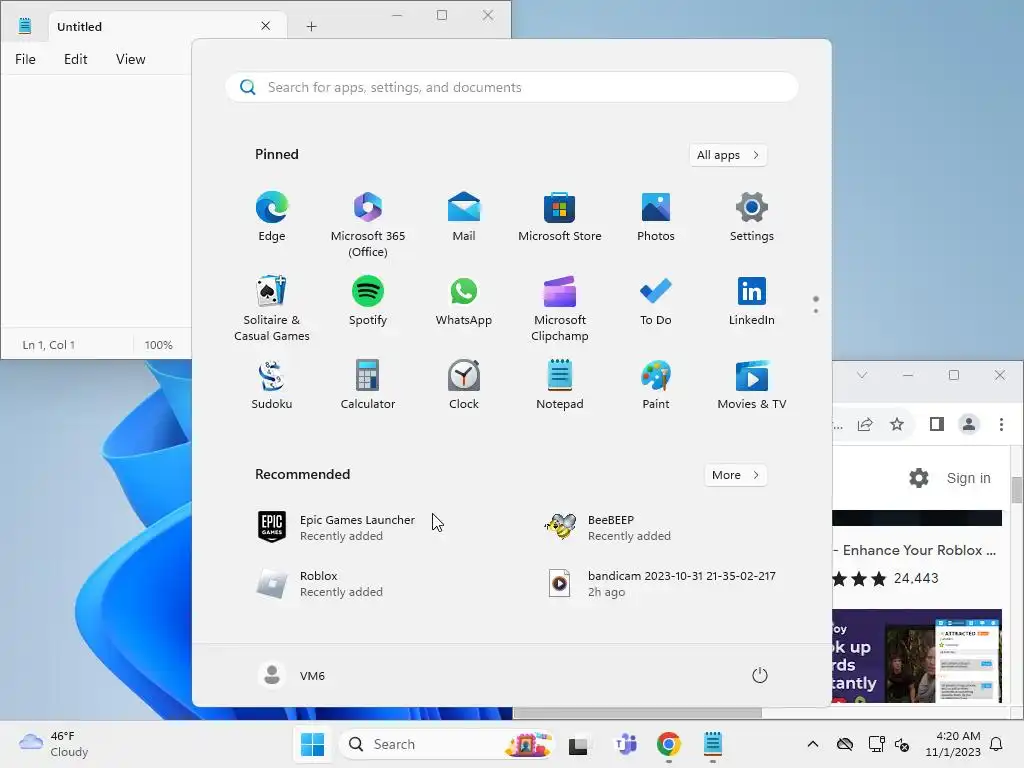This screenshot has height=768, width=1024.
Task: Launch Roblox from Recommended
Action: [x=320, y=583]
